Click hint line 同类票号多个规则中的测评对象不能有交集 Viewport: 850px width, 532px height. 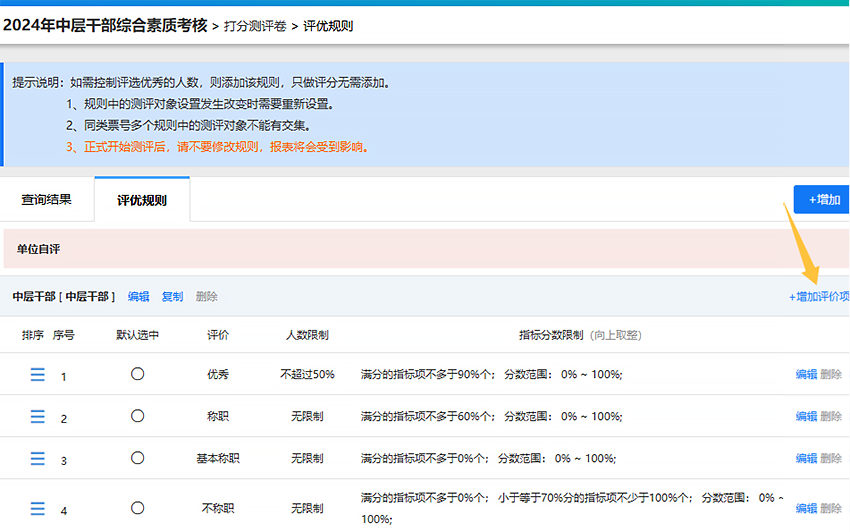pyautogui.click(x=189, y=126)
